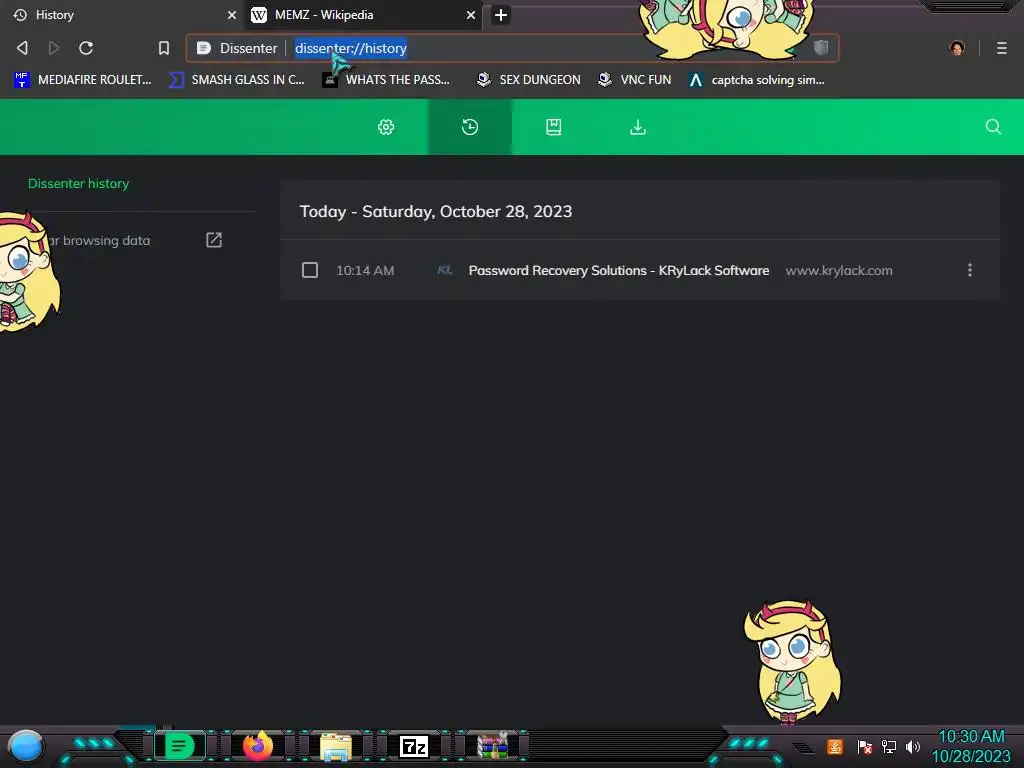The width and height of the screenshot is (1024, 768).
Task: Open a new tab with the plus button
Action: click(500, 15)
